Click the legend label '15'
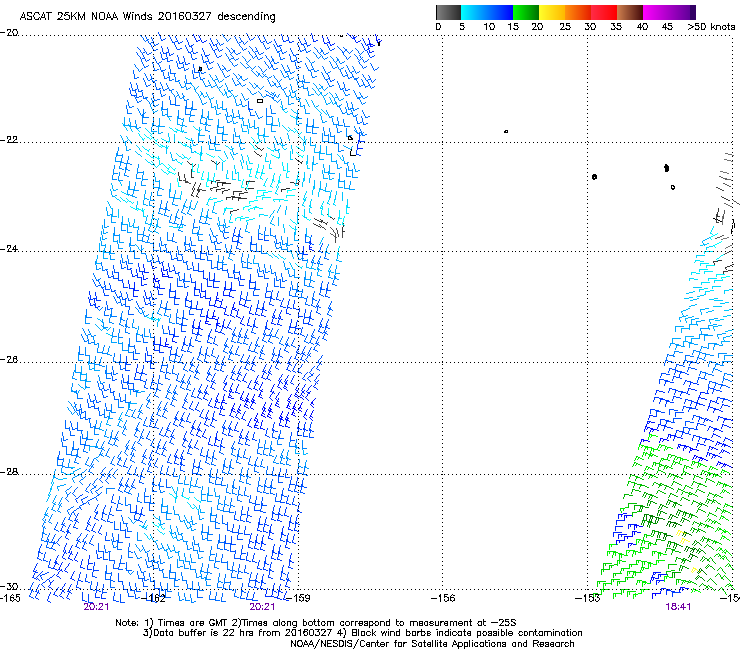 coord(513,27)
